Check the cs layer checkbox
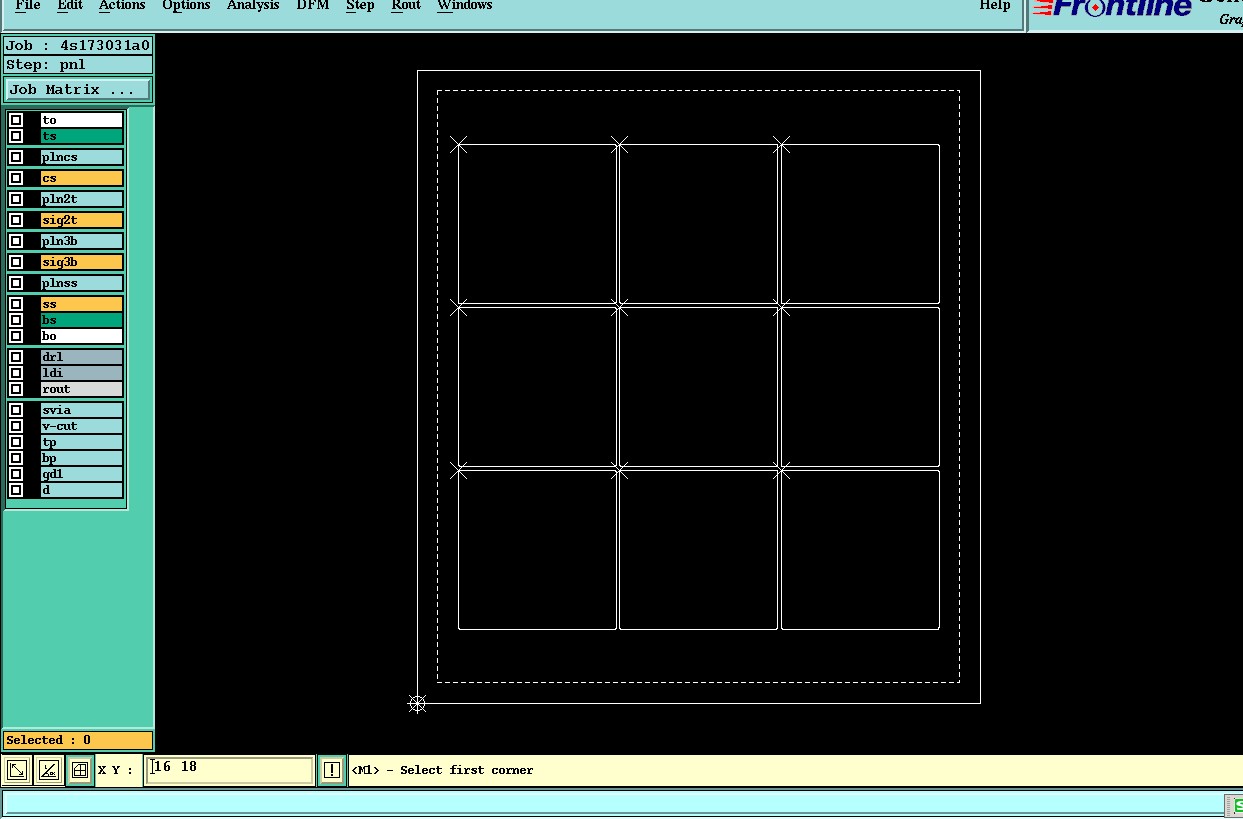Screen dimensions: 1243x819 16,178
